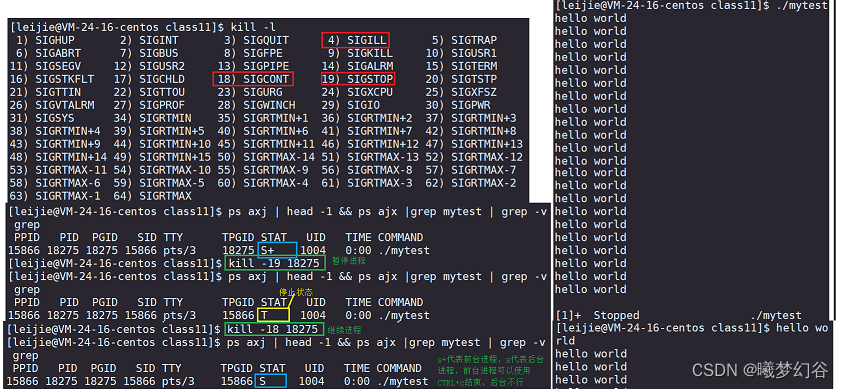
Task: Click the "kill -19 18275" command text
Action: (275, 263)
